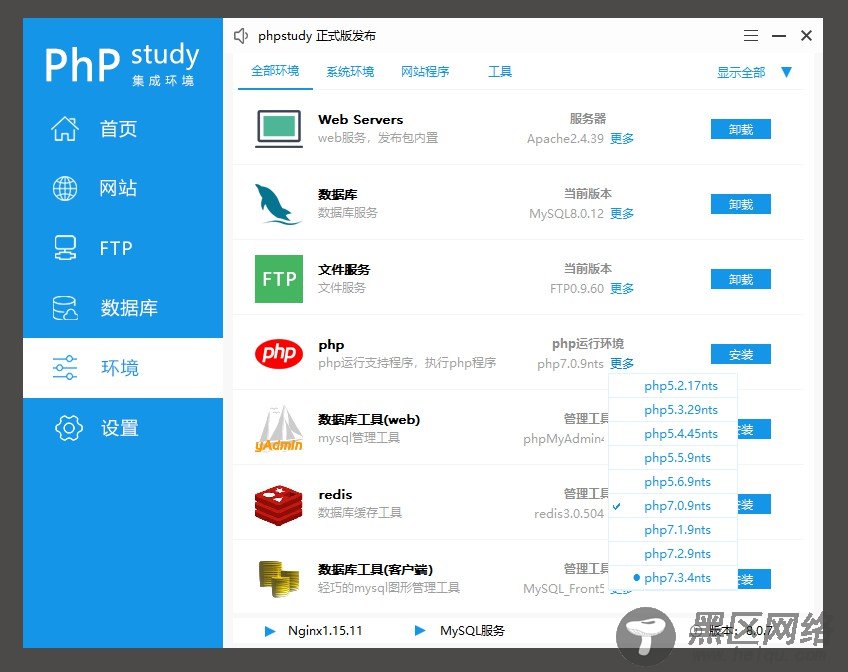848x672 pixels.
Task: Click the MySQL8.0.12 version text
Action: pyautogui.click(x=566, y=214)
